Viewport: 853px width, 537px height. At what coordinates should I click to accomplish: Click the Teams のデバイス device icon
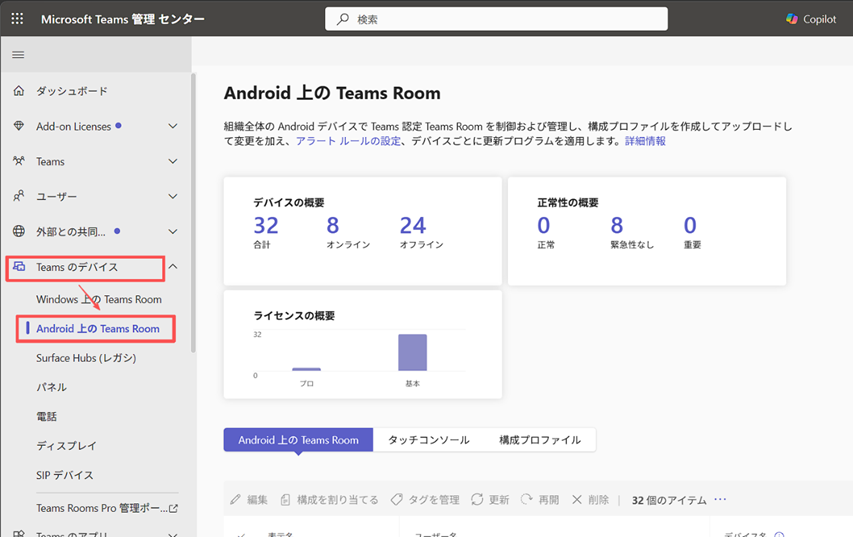[x=19, y=267]
